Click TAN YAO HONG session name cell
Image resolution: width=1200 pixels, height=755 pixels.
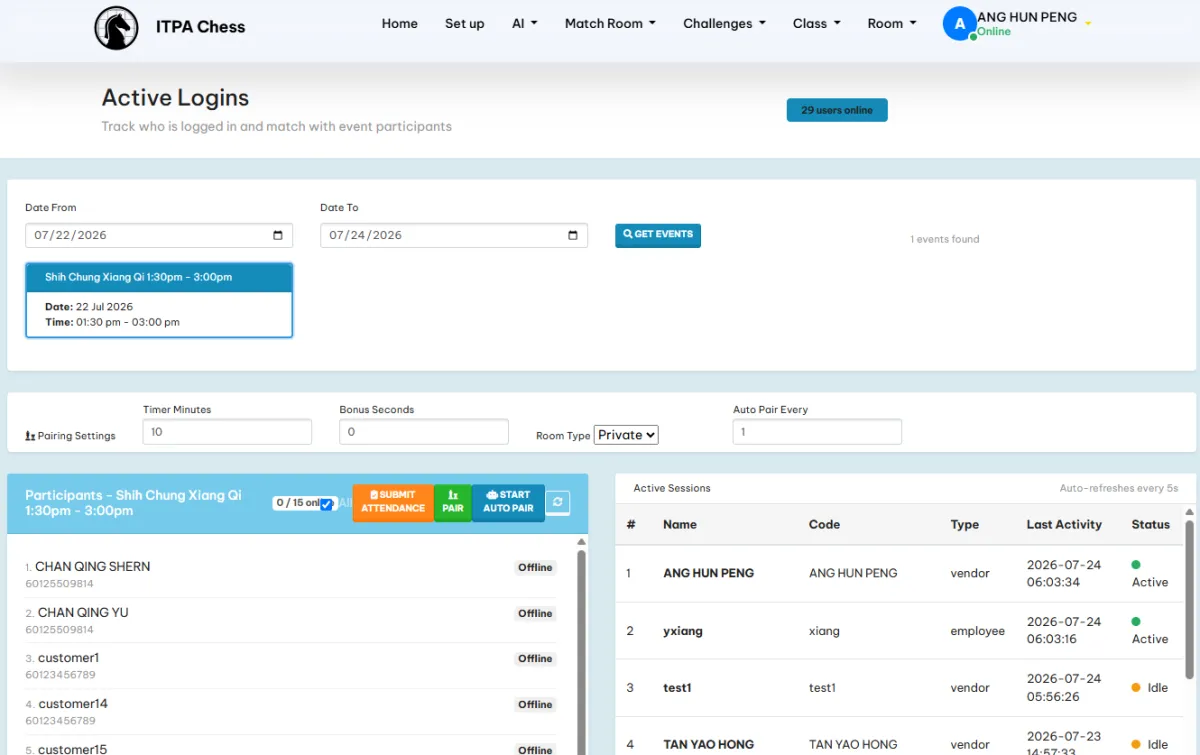(708, 745)
